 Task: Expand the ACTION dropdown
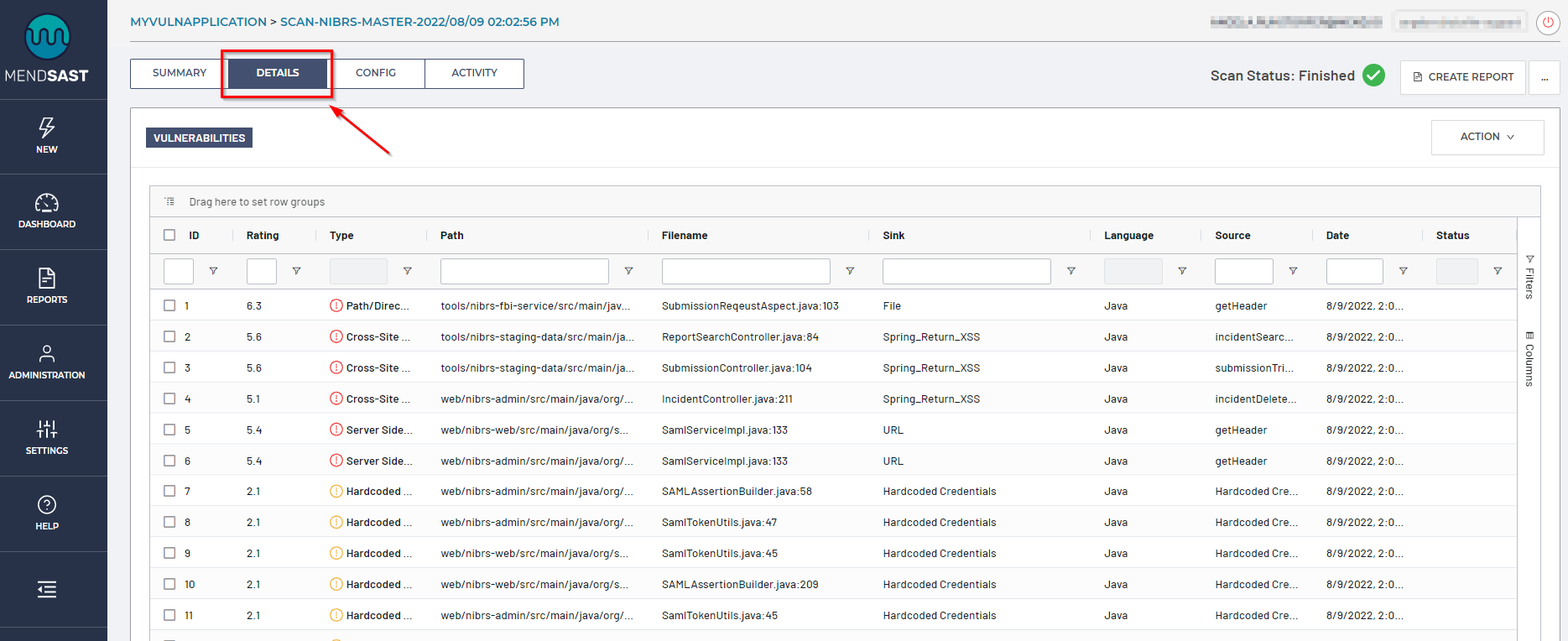click(1487, 137)
